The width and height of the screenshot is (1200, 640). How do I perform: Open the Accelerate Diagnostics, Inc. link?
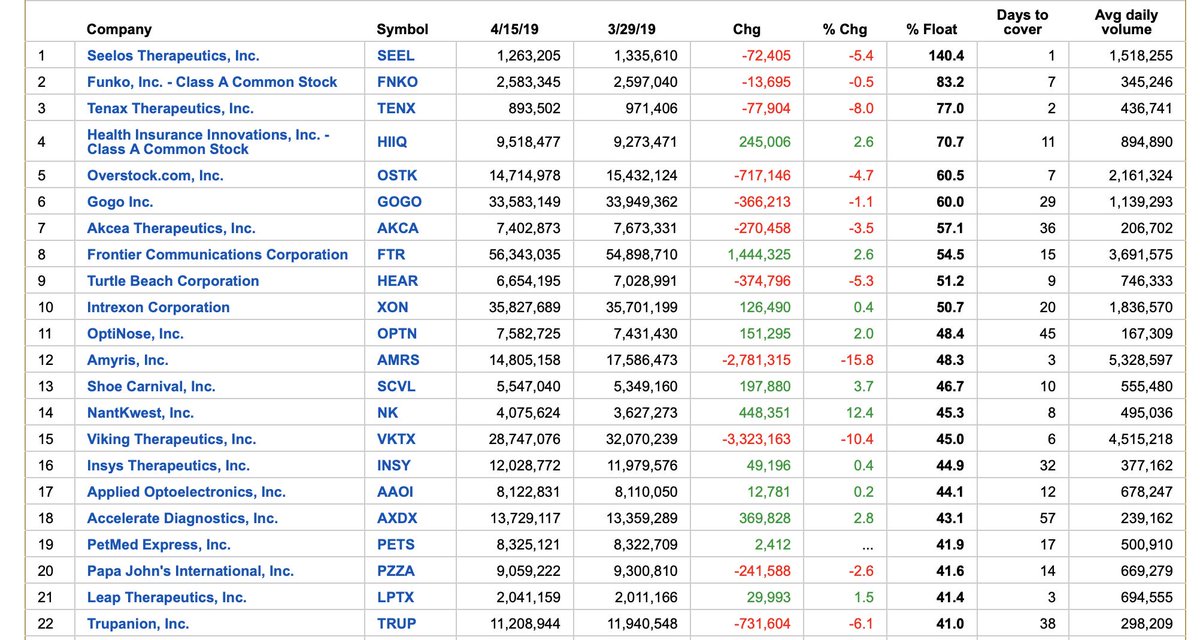tap(182, 518)
